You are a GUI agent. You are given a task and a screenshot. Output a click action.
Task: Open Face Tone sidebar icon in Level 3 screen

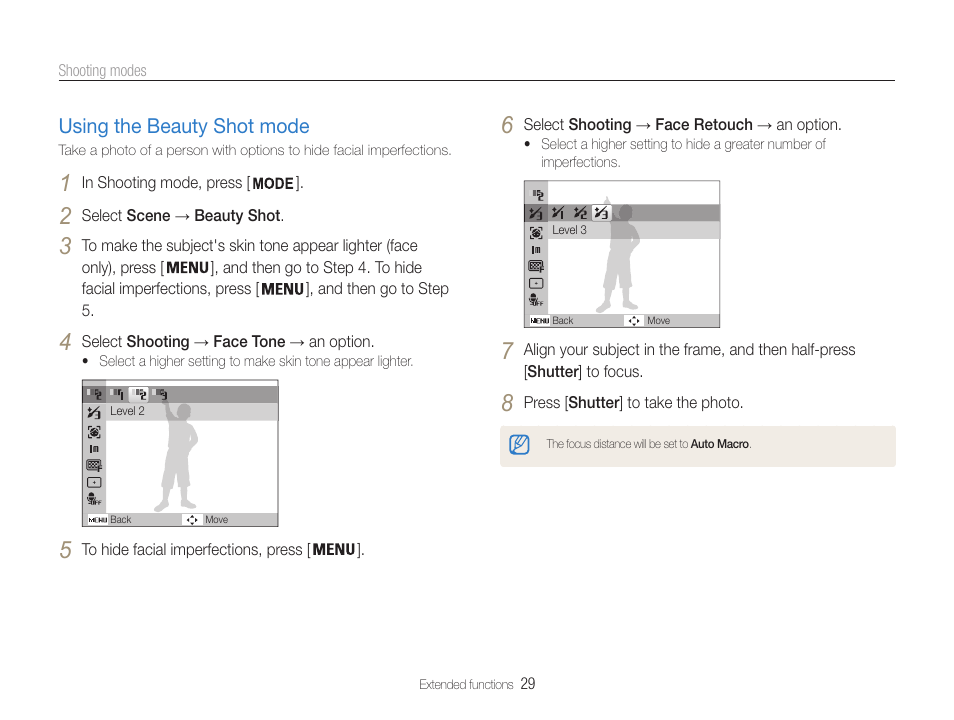tap(537, 195)
